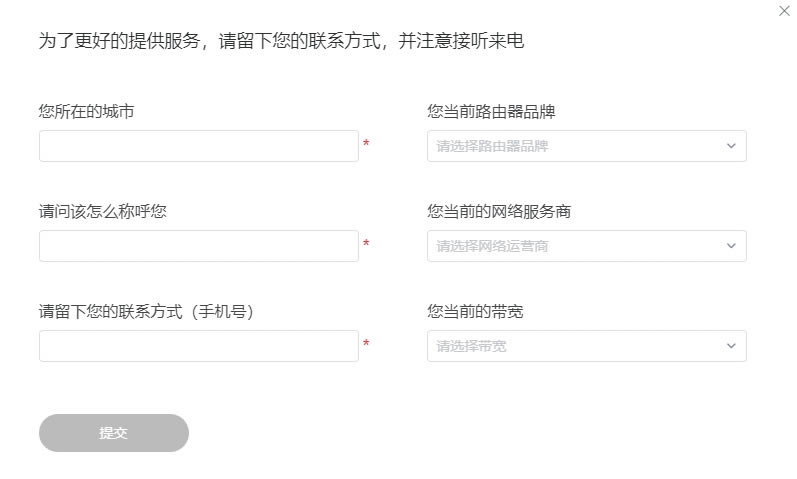797x479 pixels.
Task: Click the red asterisk beside phone field
Action: [x=366, y=344]
